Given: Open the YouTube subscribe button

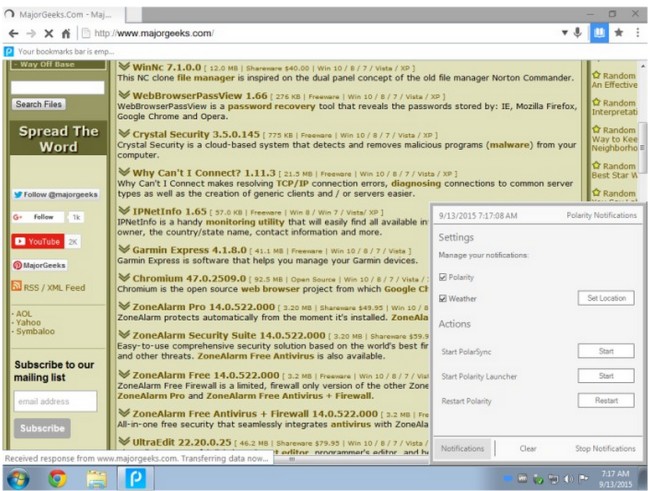Looking at the screenshot, I should coord(38,241).
